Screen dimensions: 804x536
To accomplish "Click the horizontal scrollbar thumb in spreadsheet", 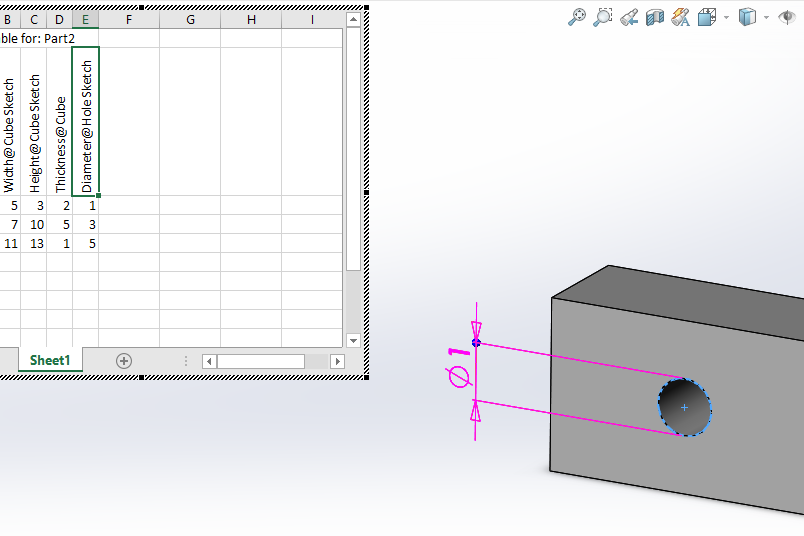I will click(260, 362).
